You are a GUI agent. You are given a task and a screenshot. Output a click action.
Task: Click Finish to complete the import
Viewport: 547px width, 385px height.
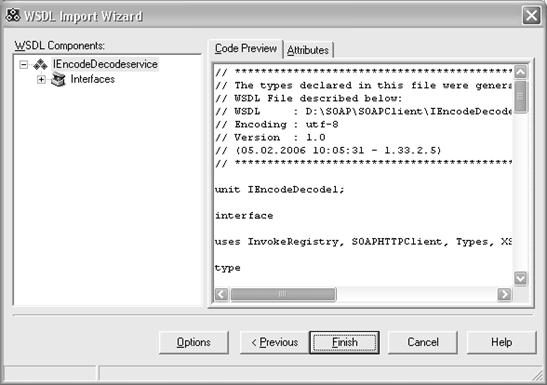[x=344, y=342]
